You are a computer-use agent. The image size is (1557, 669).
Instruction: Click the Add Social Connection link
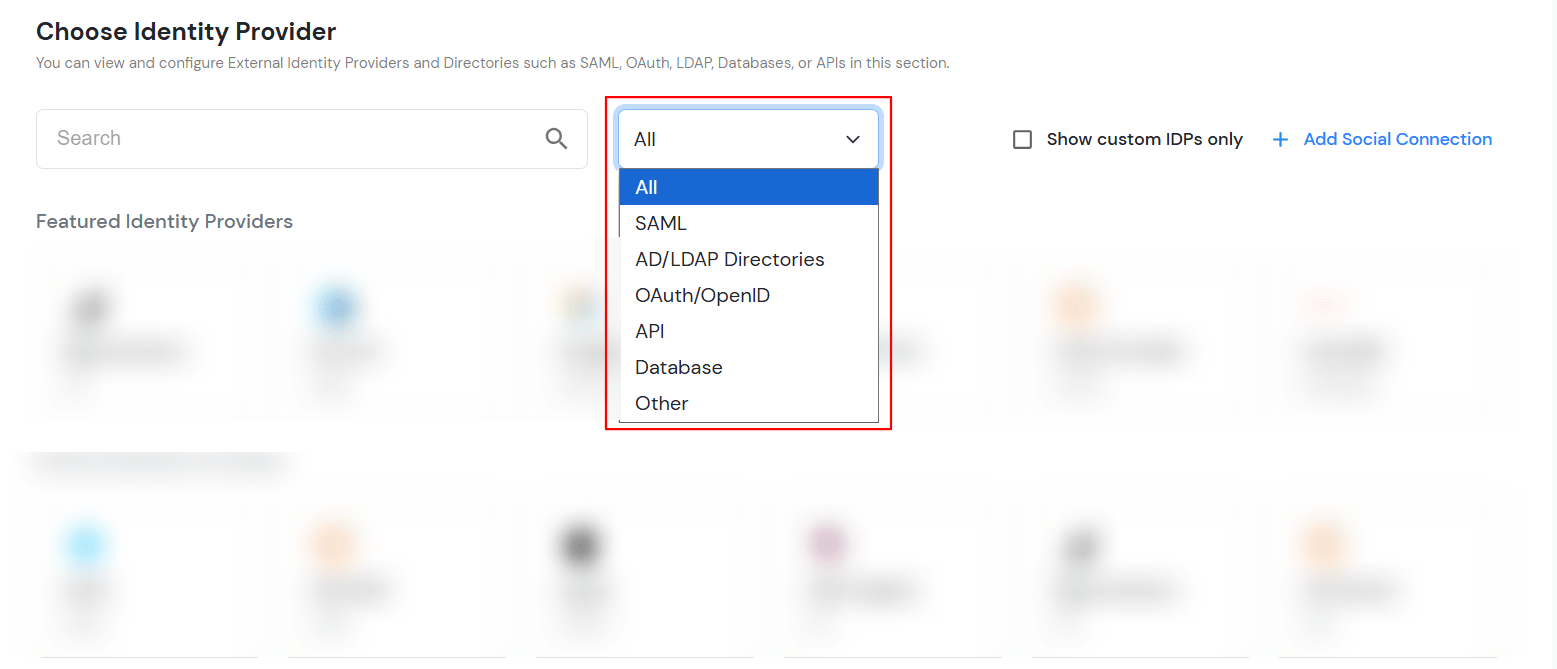tap(1397, 139)
